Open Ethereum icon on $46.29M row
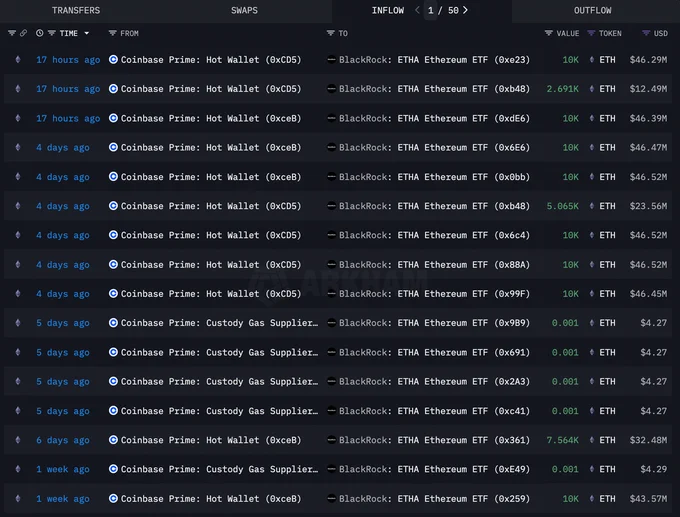This screenshot has width=680, height=517. [18, 59]
